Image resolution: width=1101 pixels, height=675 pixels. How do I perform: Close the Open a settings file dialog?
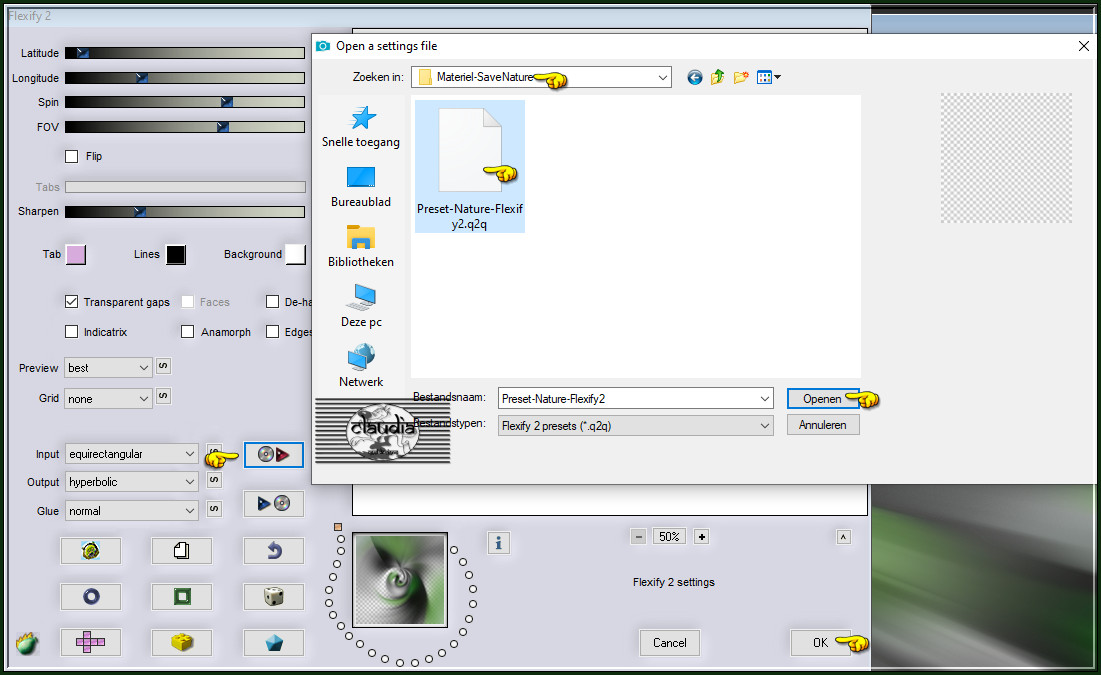click(x=1083, y=46)
